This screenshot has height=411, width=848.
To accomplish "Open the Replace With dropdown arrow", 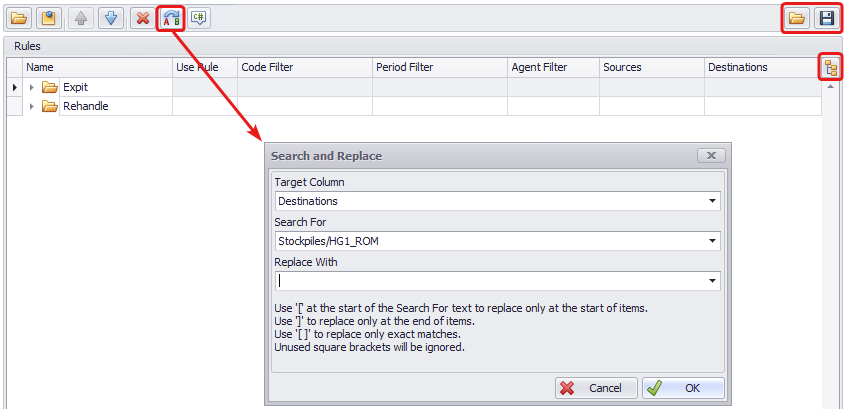I will tap(712, 281).
